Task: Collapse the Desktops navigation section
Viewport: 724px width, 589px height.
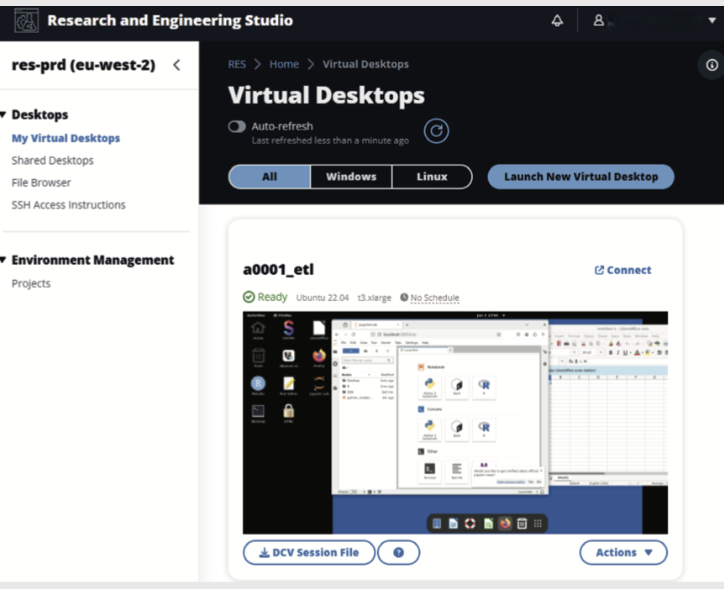Action: pos(4,115)
